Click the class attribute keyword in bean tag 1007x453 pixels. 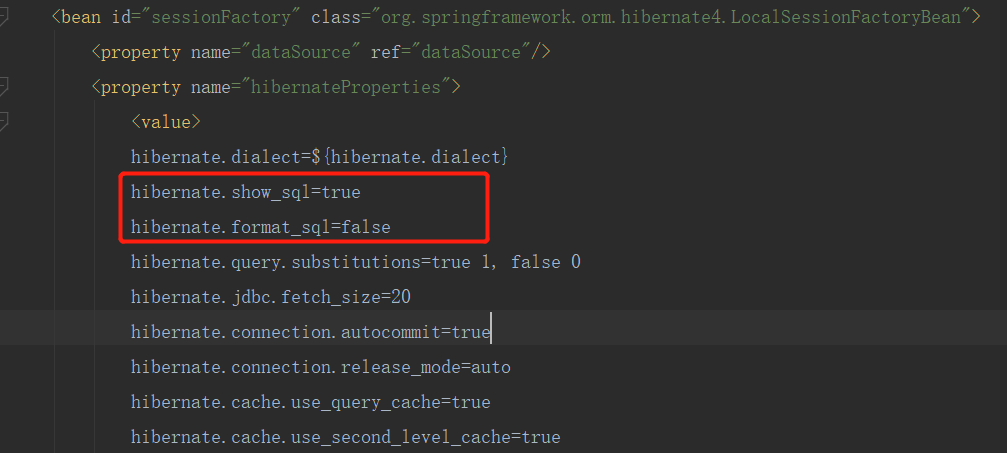tap(334, 17)
